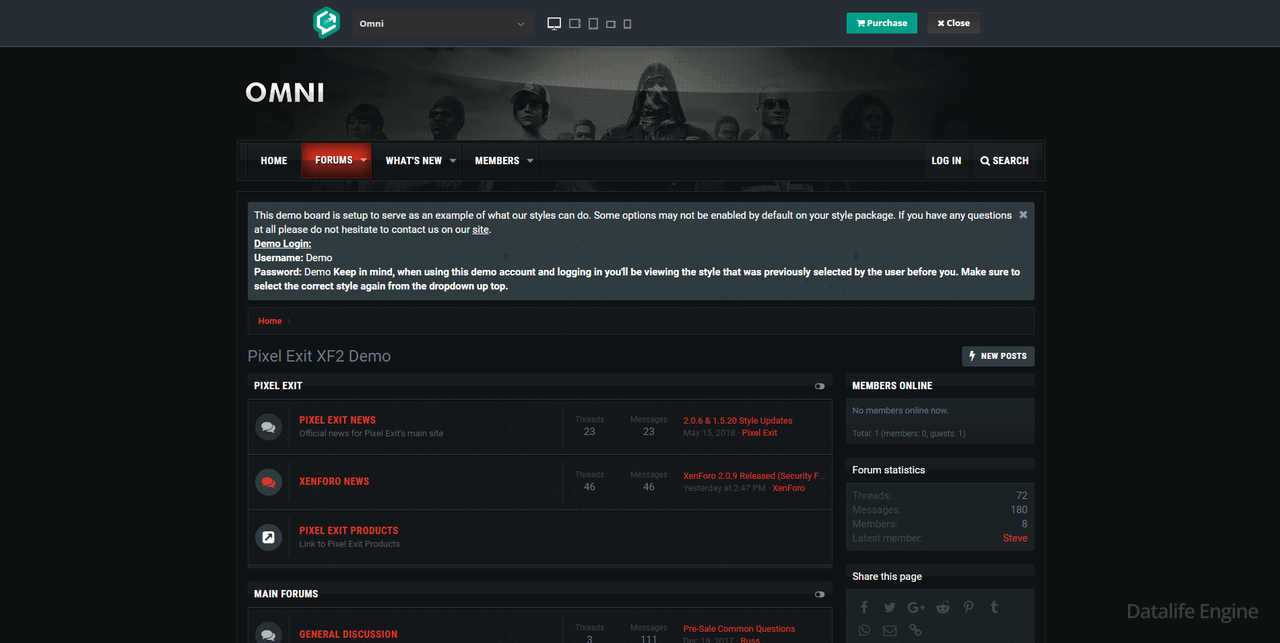The width and height of the screenshot is (1280, 643).
Task: Expand the Forums menu arrow
Action: tap(364, 161)
